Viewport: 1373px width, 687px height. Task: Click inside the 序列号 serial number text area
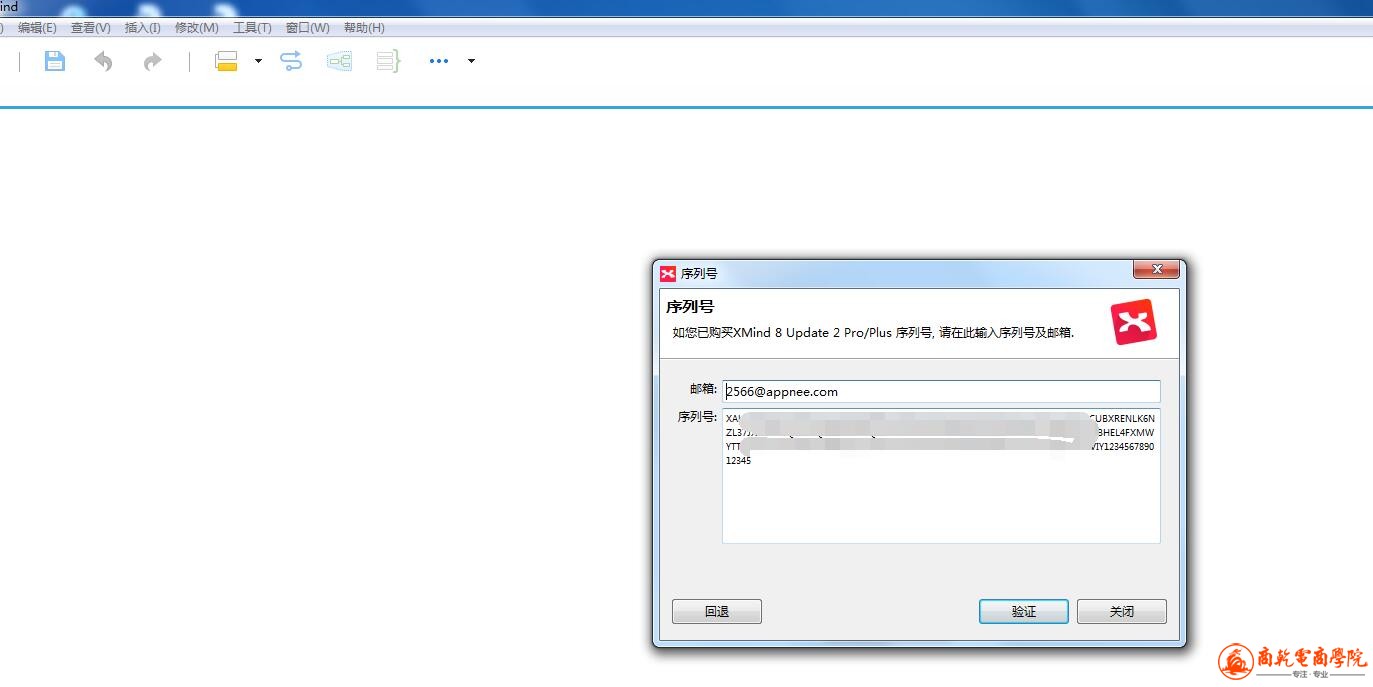[940, 500]
